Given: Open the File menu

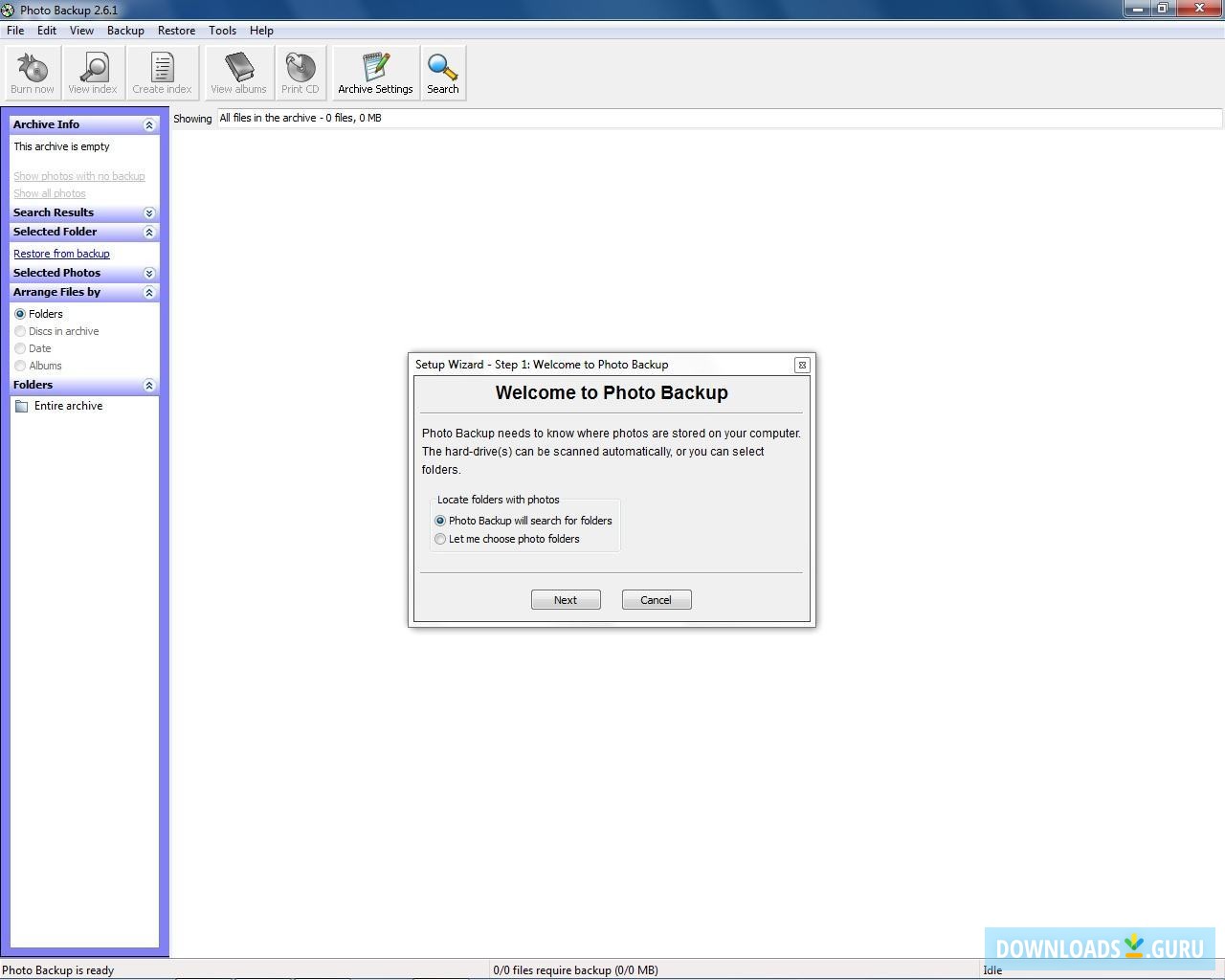Looking at the screenshot, I should click(15, 31).
